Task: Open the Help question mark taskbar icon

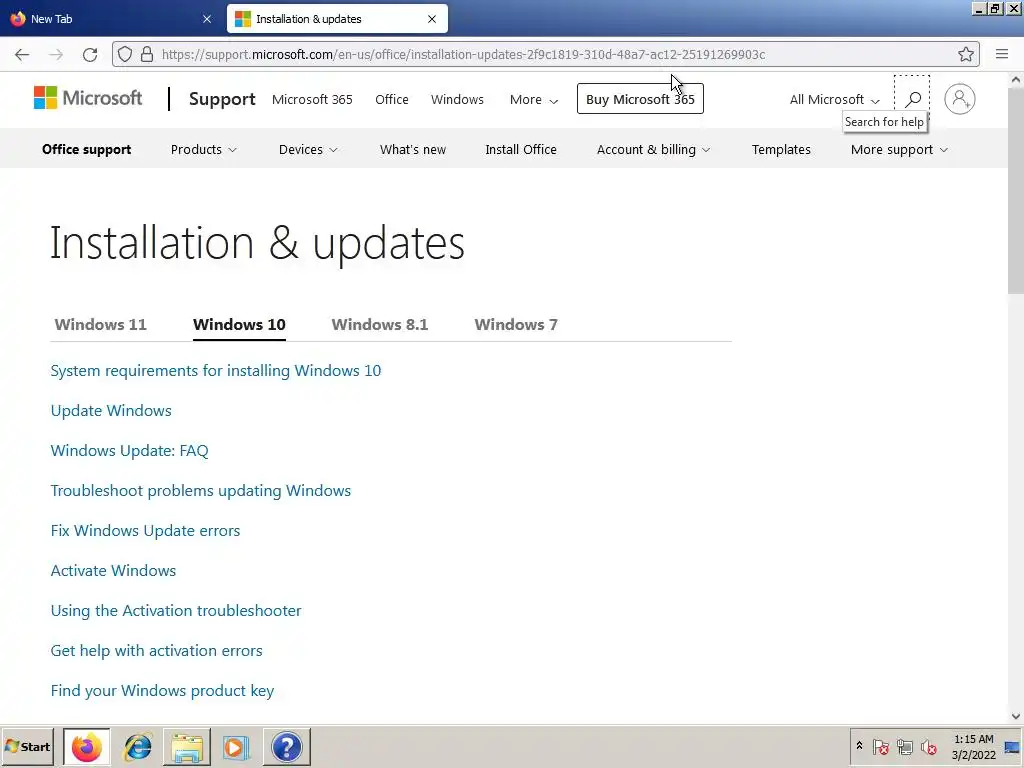Action: (286, 746)
